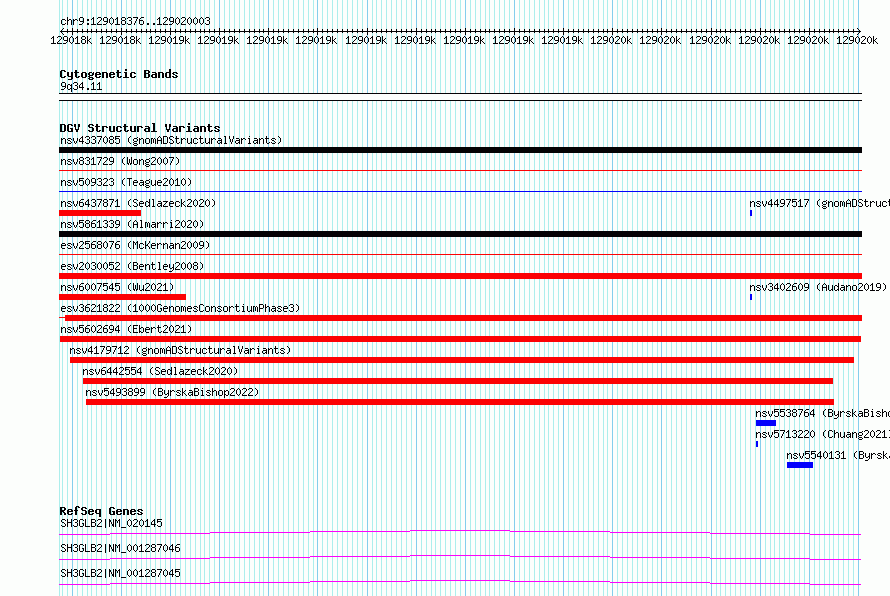
Task: Open variant nsv5602694 (Ebert2021) label
Action: click(x=126, y=329)
